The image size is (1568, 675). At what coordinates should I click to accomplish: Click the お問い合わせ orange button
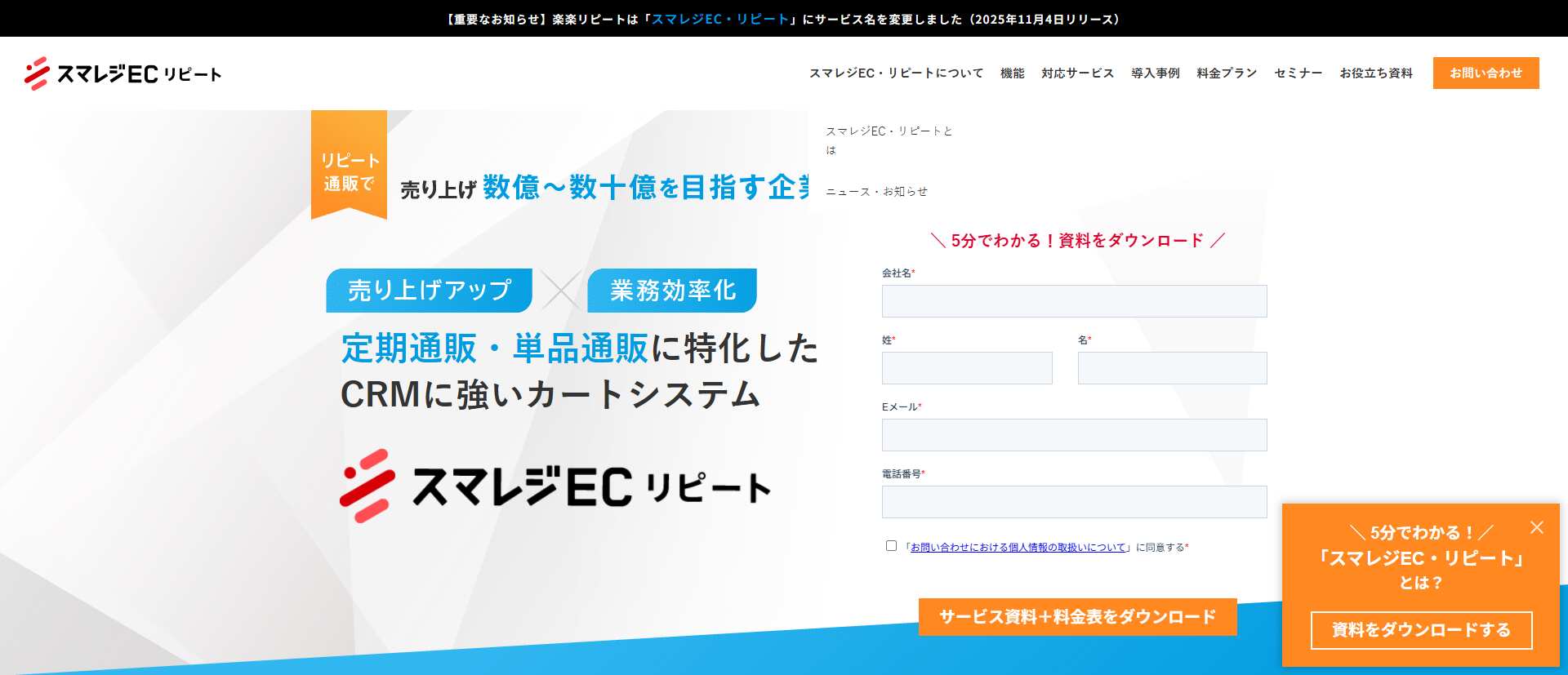(1486, 73)
